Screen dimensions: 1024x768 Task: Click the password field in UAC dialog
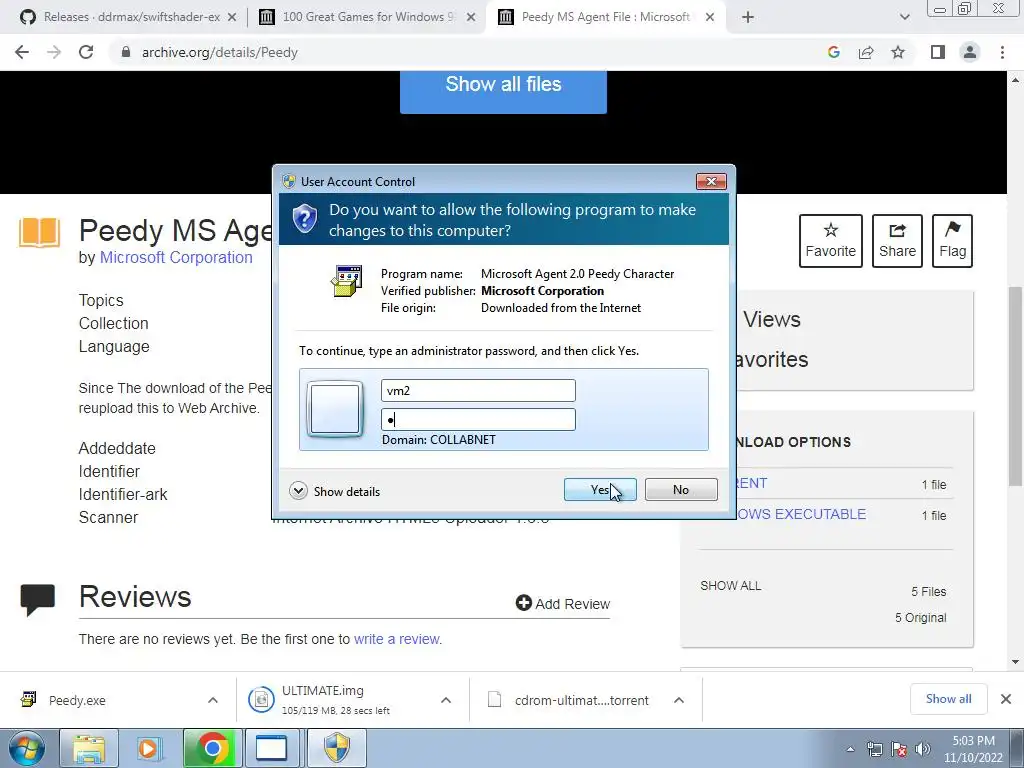click(478, 419)
